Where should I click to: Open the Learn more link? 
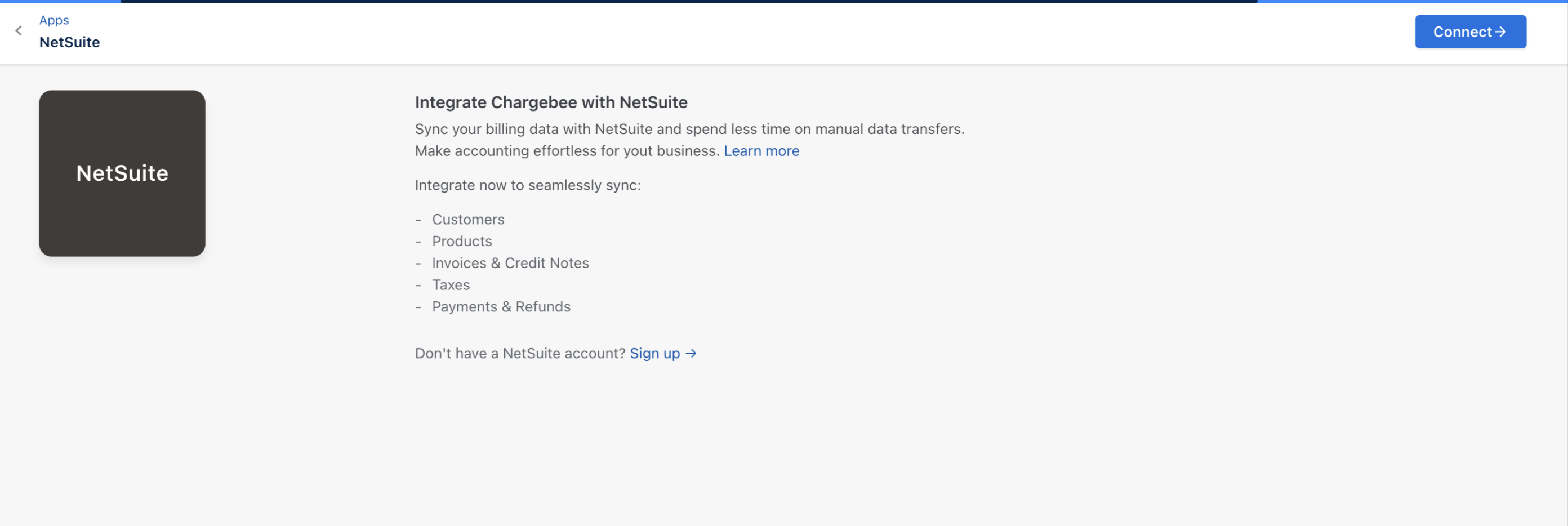pyautogui.click(x=761, y=151)
